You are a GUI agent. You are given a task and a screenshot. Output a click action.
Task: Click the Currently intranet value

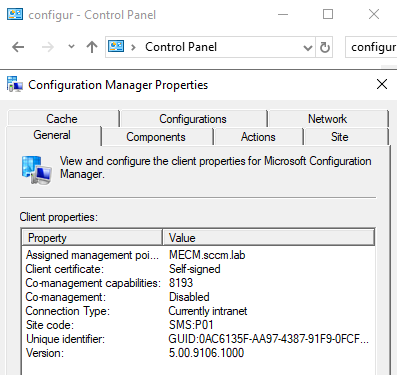click(x=208, y=311)
